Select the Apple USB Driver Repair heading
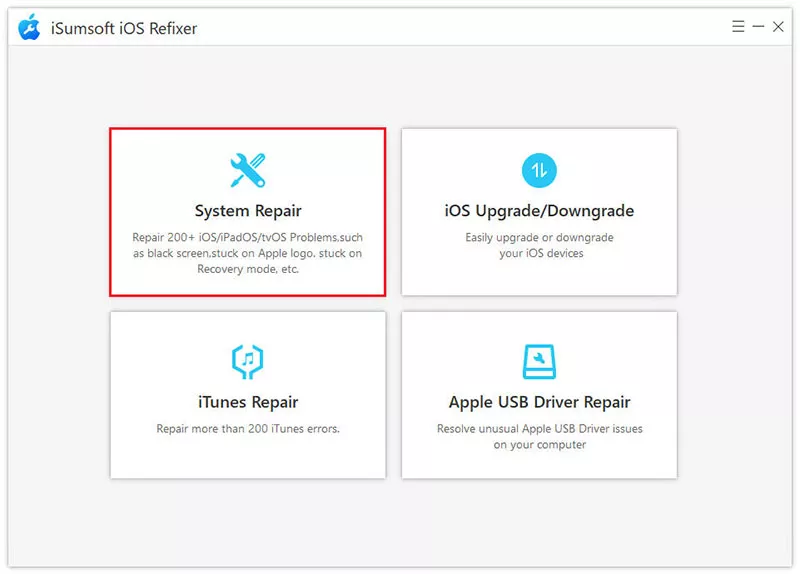The width and height of the screenshot is (800, 574). [x=539, y=402]
